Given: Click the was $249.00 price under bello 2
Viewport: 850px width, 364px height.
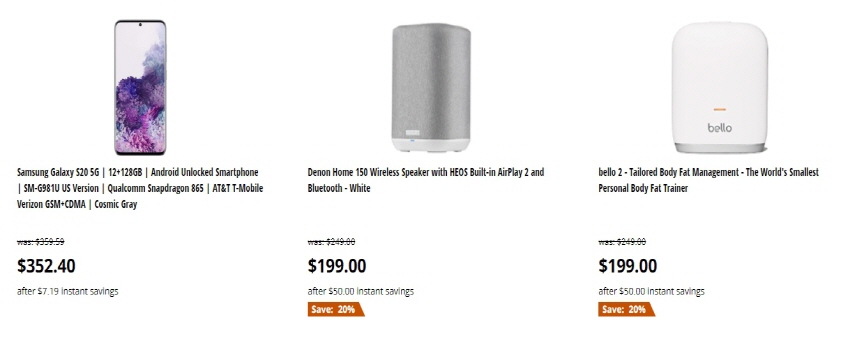Looking at the screenshot, I should pyautogui.click(x=622, y=241).
